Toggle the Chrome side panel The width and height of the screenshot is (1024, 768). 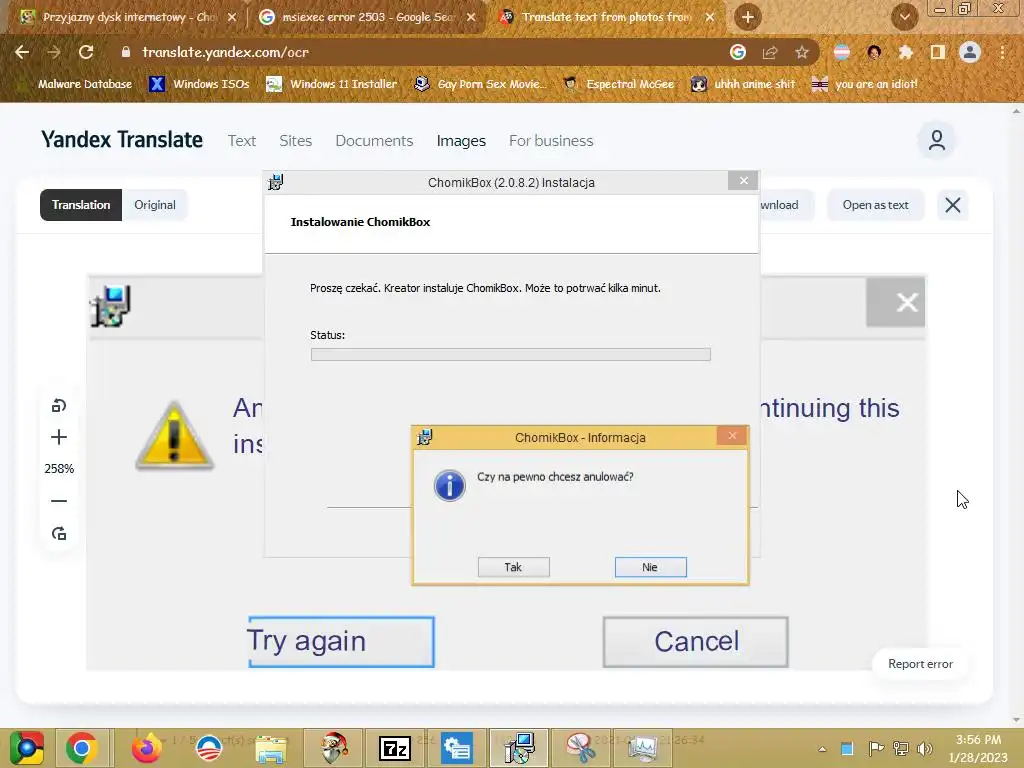click(x=938, y=52)
